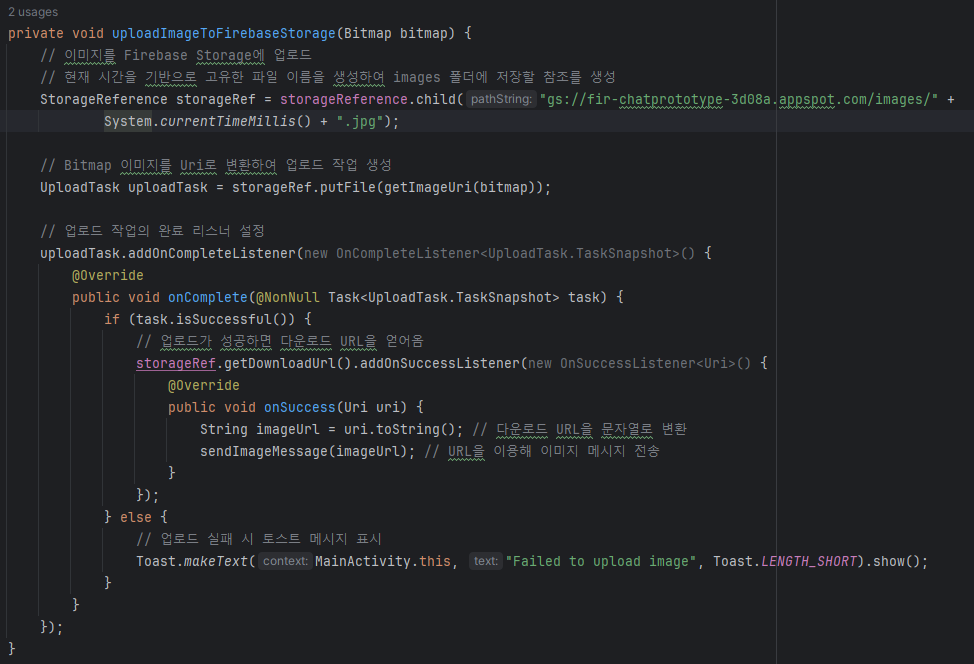
Task: Click storageReference.child call
Action: 368,99
